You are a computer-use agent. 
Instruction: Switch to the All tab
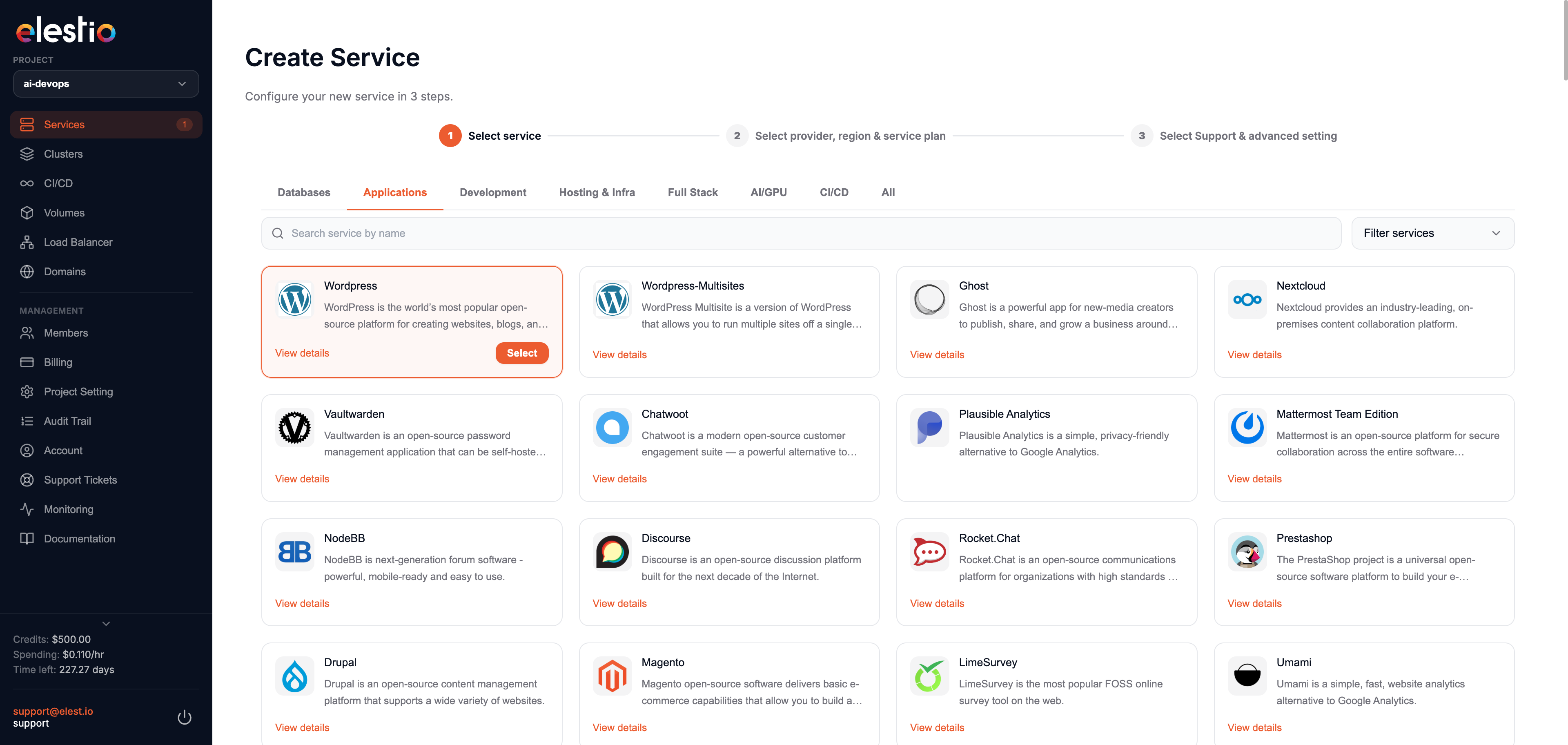click(887, 192)
